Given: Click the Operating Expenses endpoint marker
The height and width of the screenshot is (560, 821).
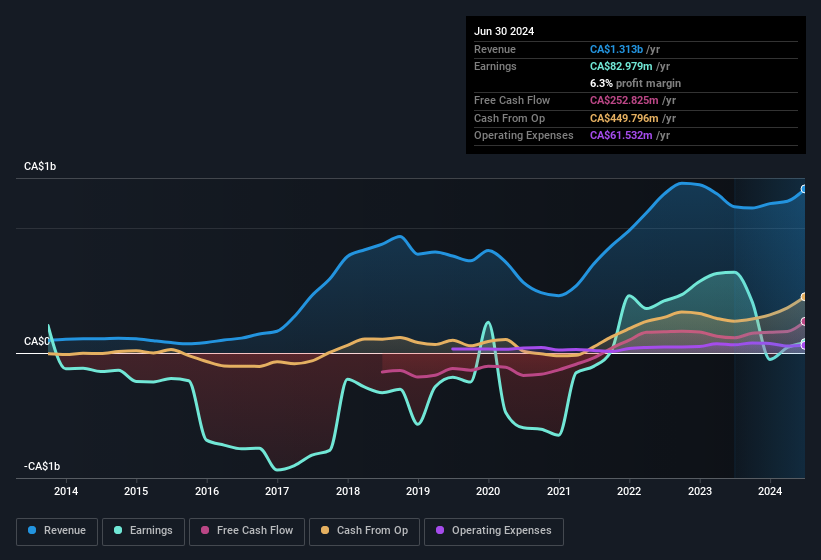Looking at the screenshot, I should [x=804, y=345].
